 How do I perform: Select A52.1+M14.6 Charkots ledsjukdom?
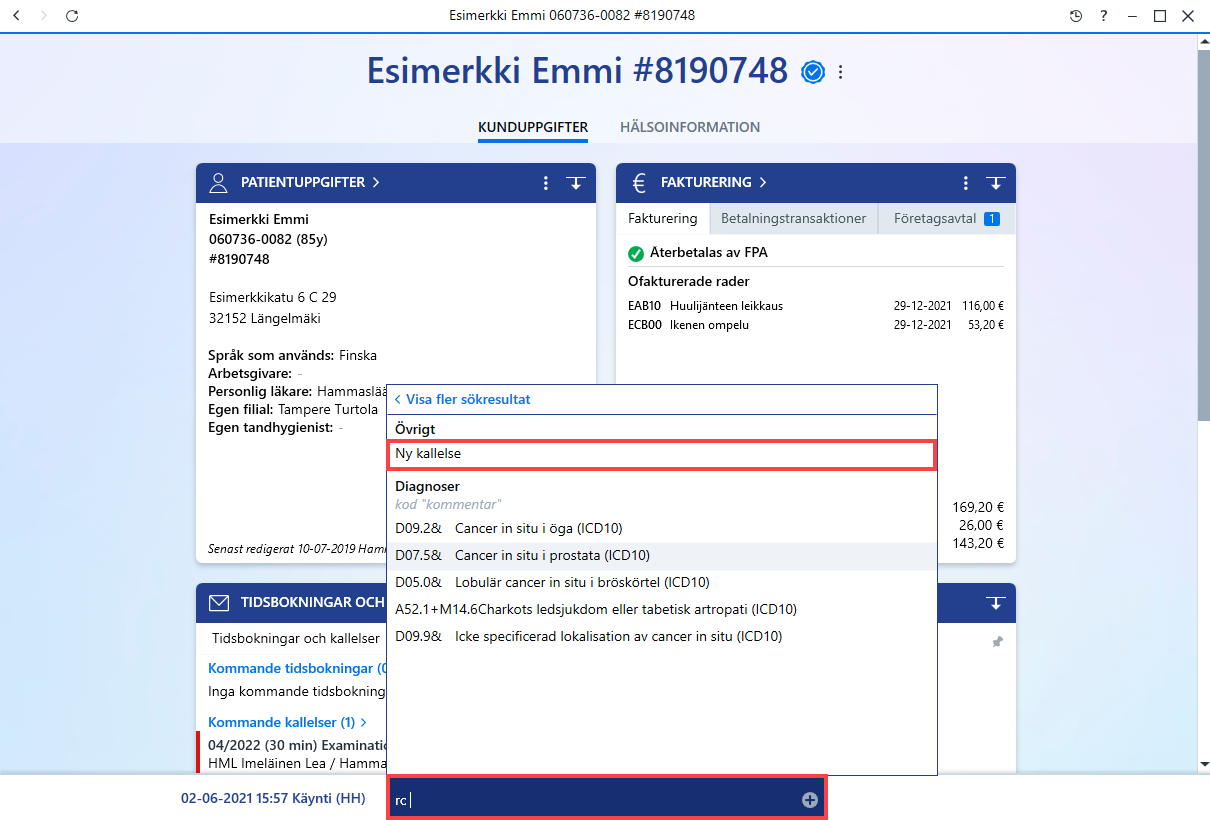[661, 609]
